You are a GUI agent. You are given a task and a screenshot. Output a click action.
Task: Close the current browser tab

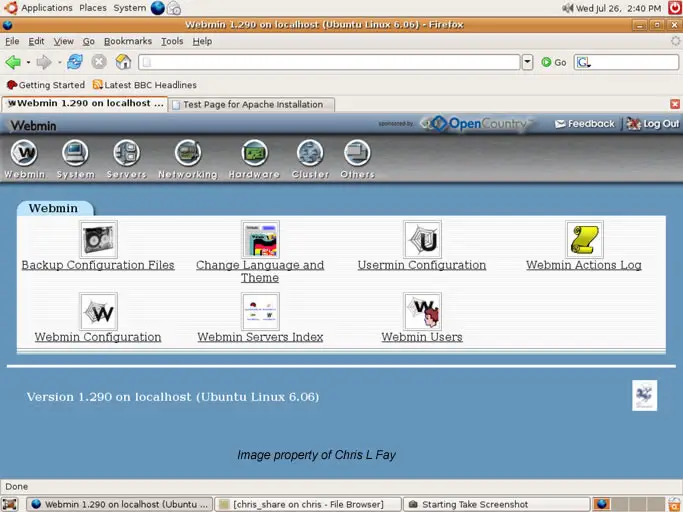point(675,104)
